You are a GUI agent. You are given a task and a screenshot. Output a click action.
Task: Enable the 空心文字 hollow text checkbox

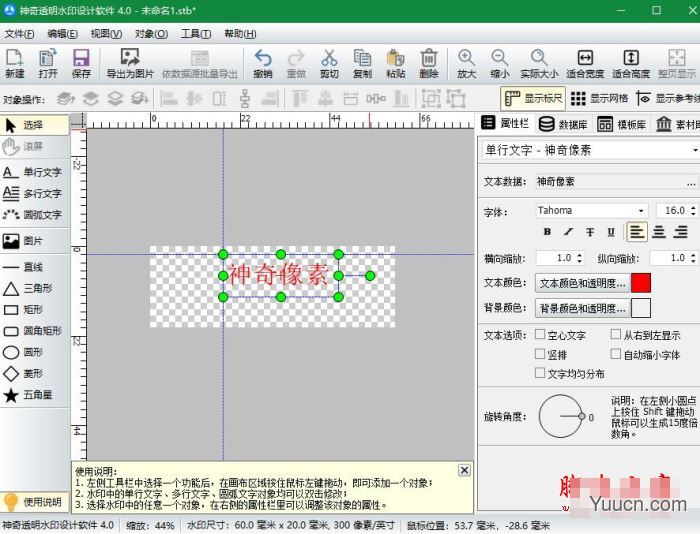point(540,334)
